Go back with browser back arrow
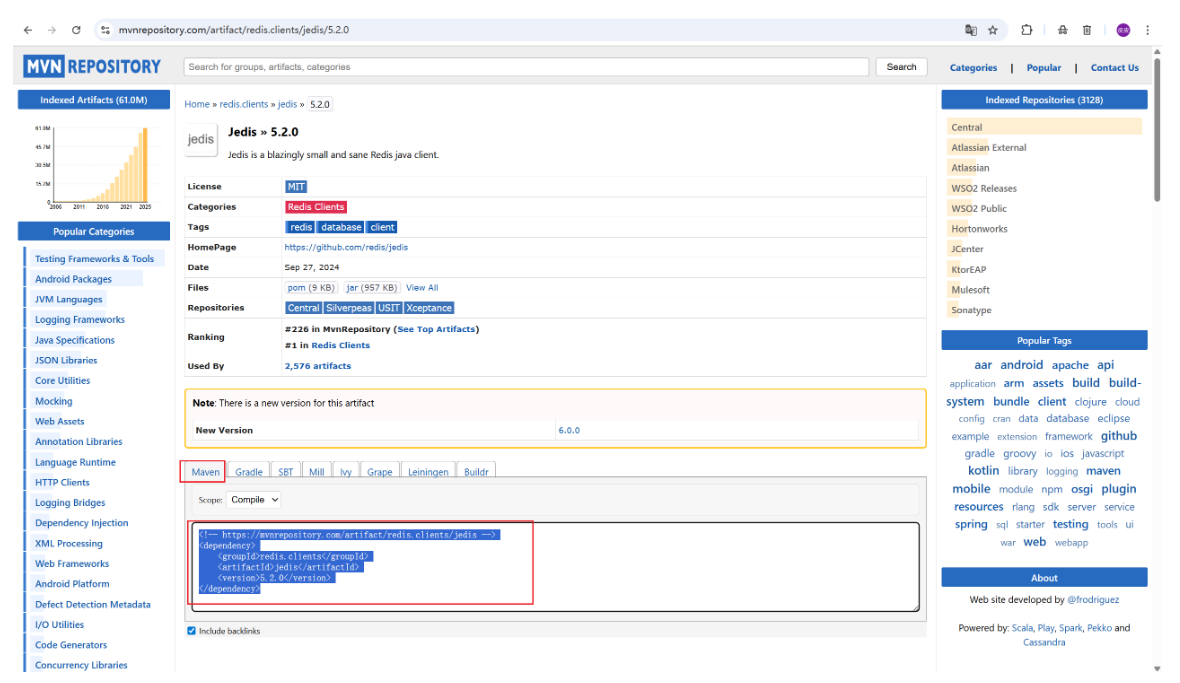1180x683 pixels. tap(28, 30)
